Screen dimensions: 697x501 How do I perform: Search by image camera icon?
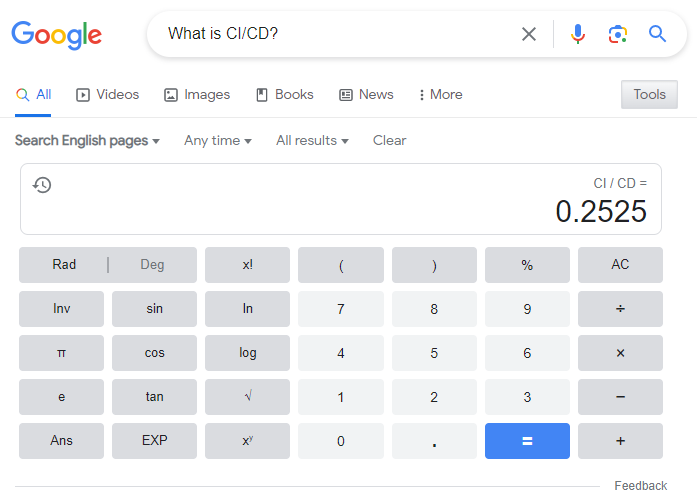617,34
